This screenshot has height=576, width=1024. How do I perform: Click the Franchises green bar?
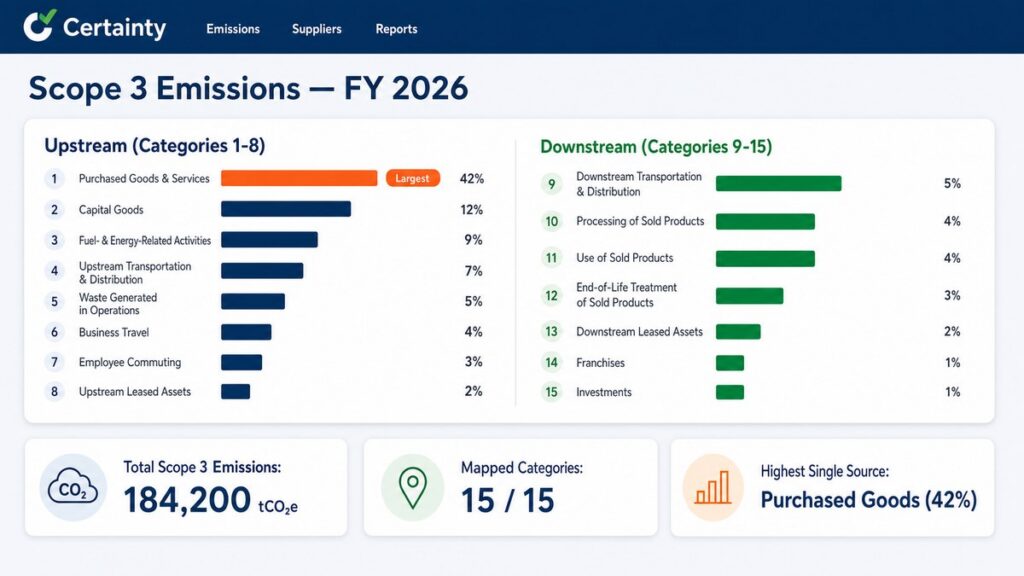click(730, 362)
